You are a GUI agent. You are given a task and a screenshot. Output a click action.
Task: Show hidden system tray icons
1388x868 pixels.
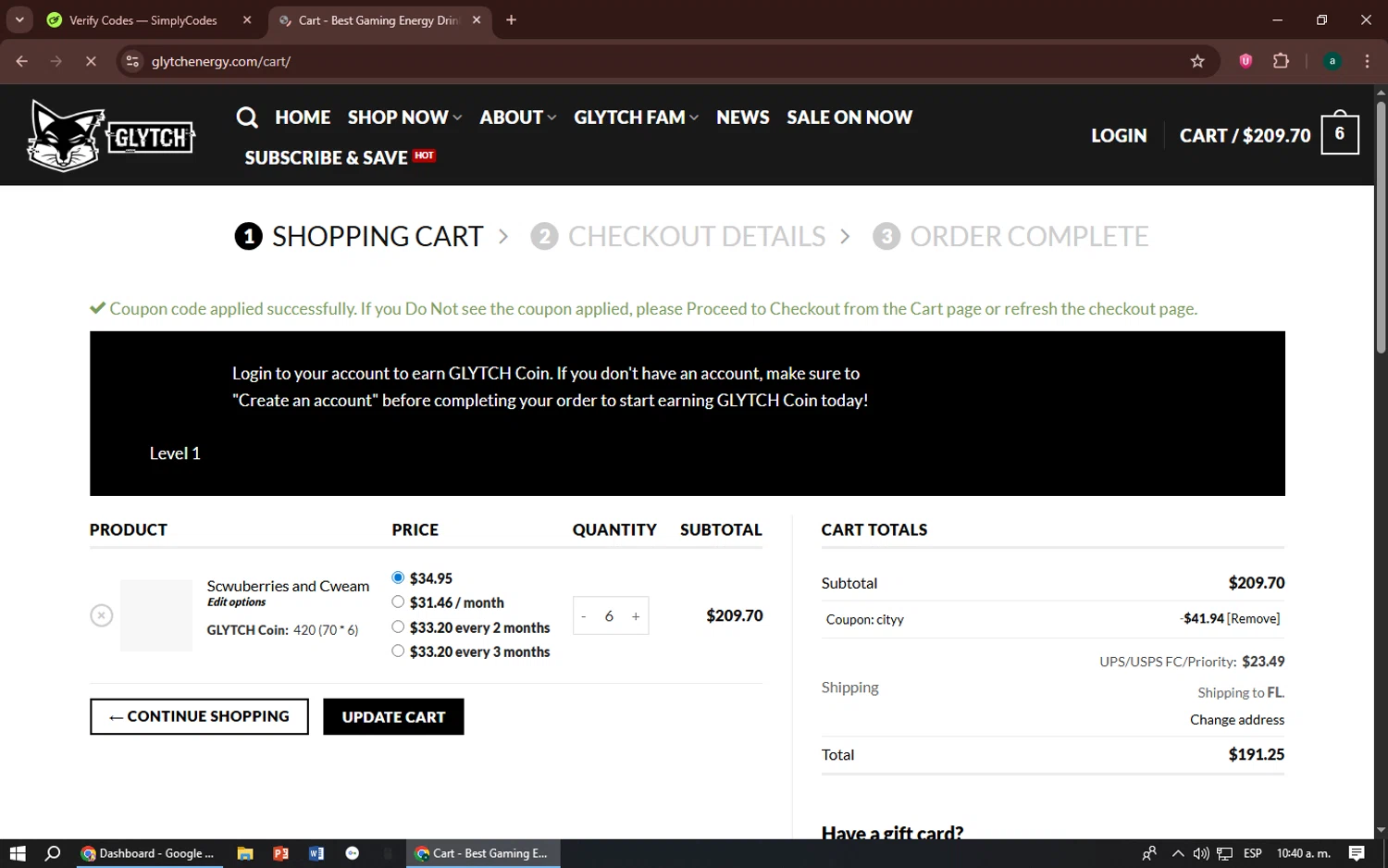click(1177, 853)
